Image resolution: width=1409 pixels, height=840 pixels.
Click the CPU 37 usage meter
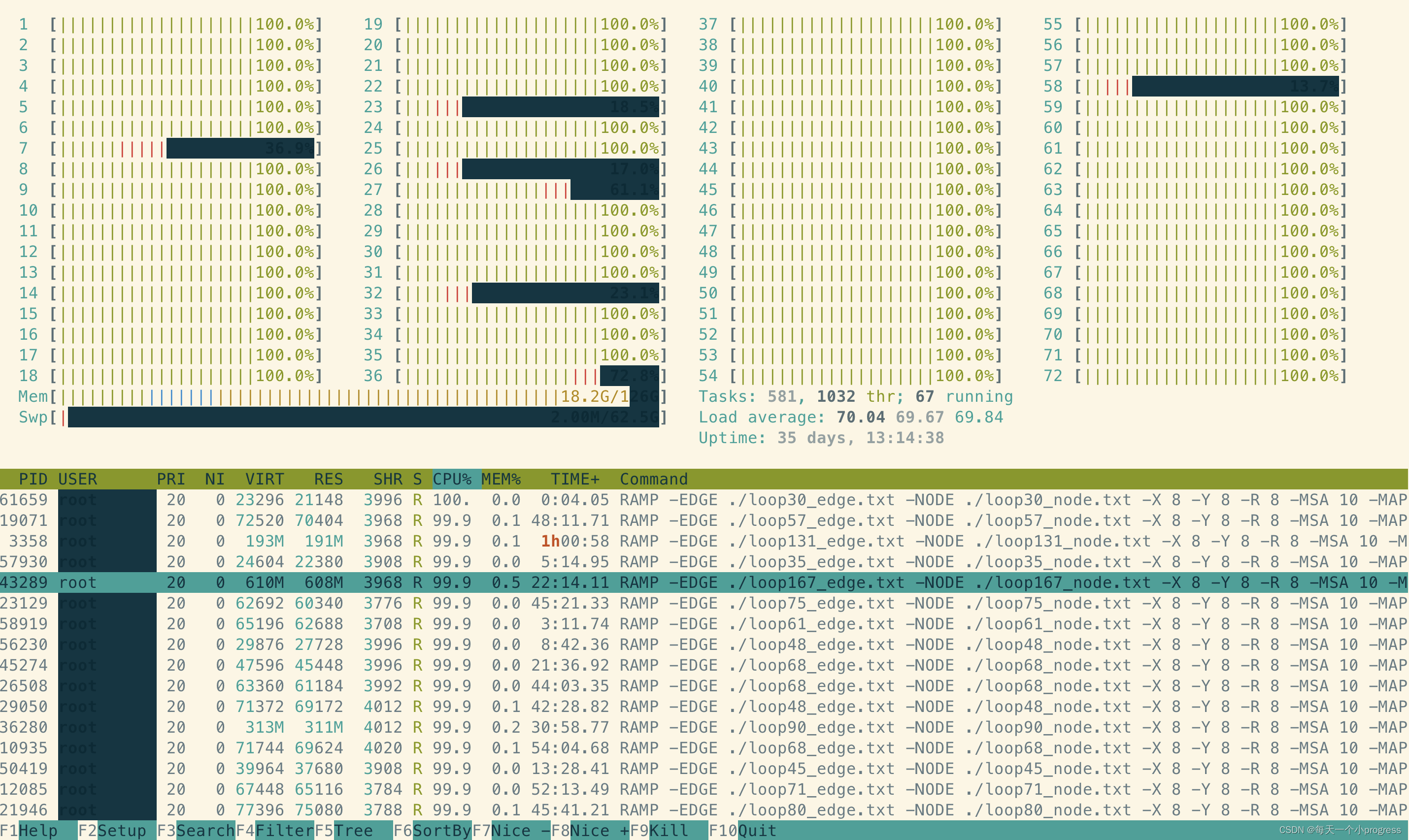(x=850, y=24)
